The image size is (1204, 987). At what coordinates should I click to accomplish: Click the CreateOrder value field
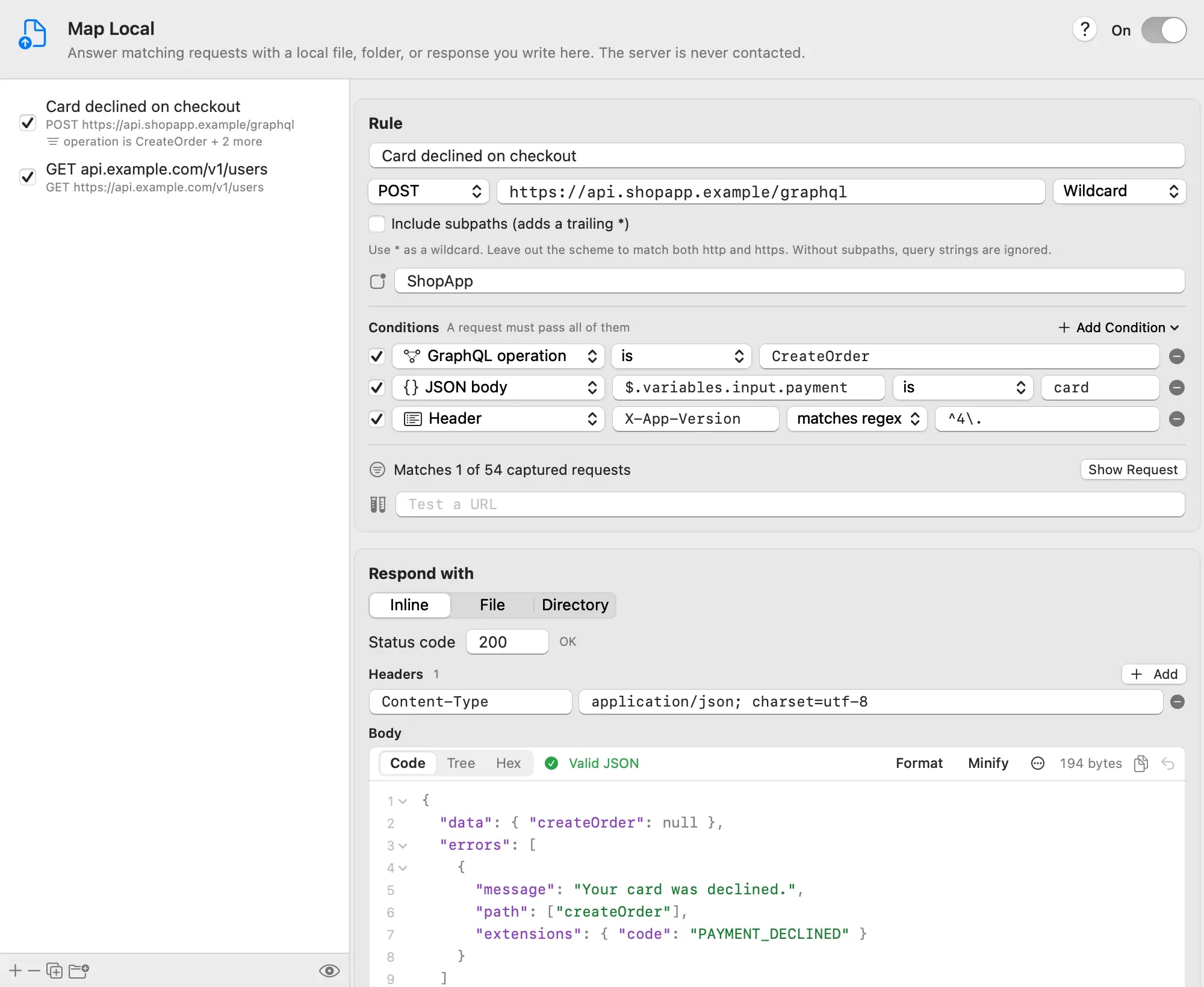[959, 356]
